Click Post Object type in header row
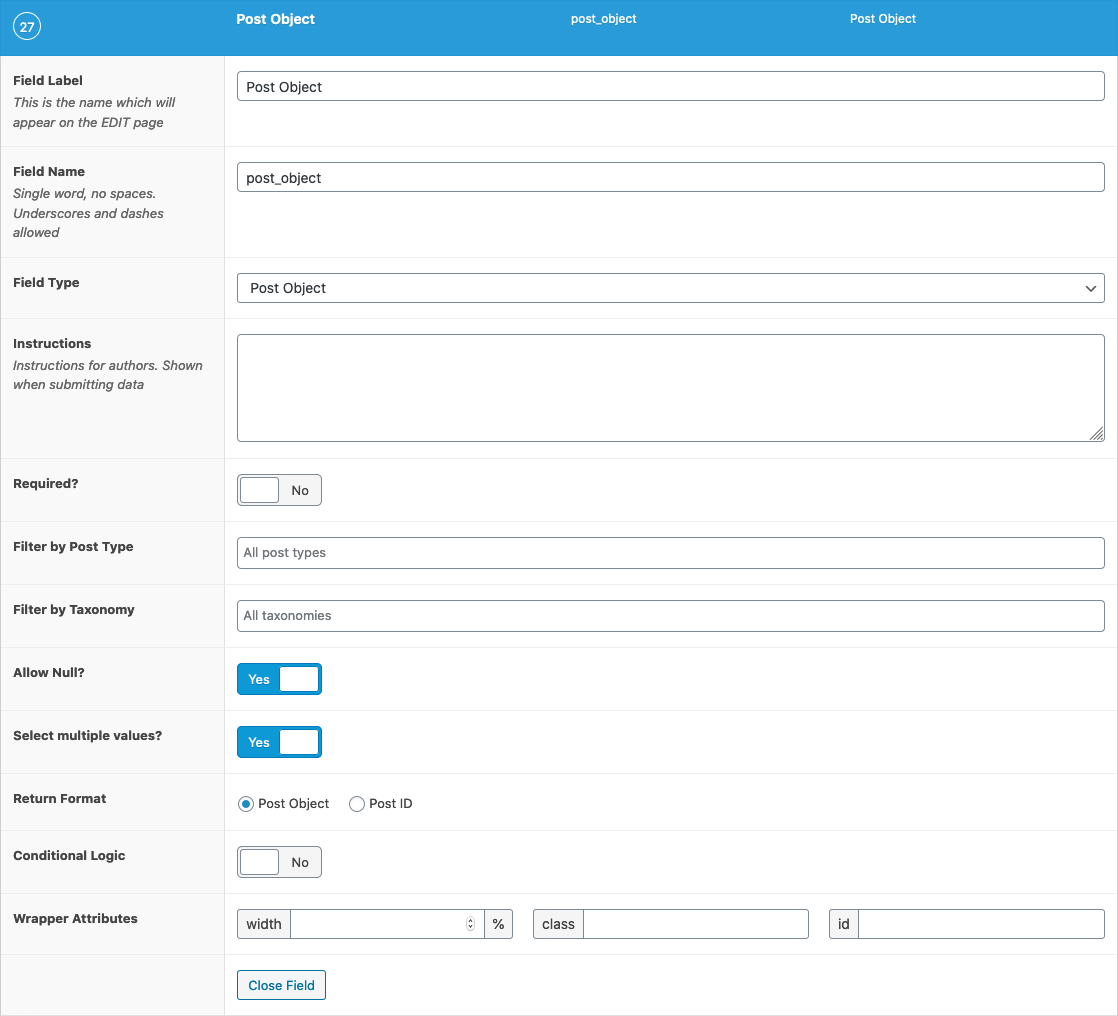Image resolution: width=1118 pixels, height=1016 pixels. [x=883, y=19]
